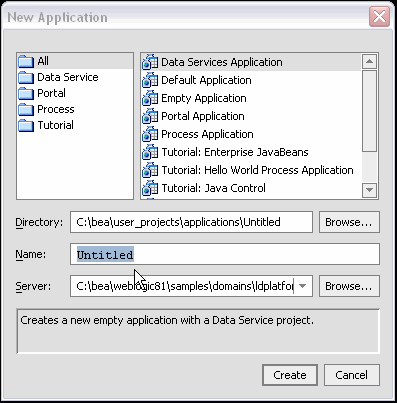Image resolution: width=397 pixels, height=403 pixels.
Task: Select Default Application text
Action: (x=206, y=80)
